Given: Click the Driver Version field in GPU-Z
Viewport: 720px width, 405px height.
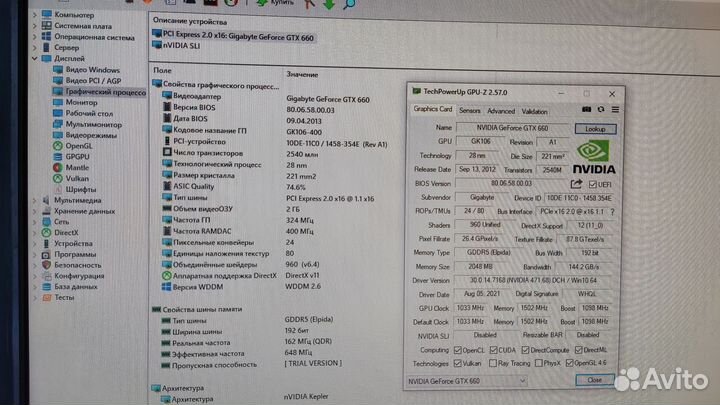Looking at the screenshot, I should pos(533,280).
